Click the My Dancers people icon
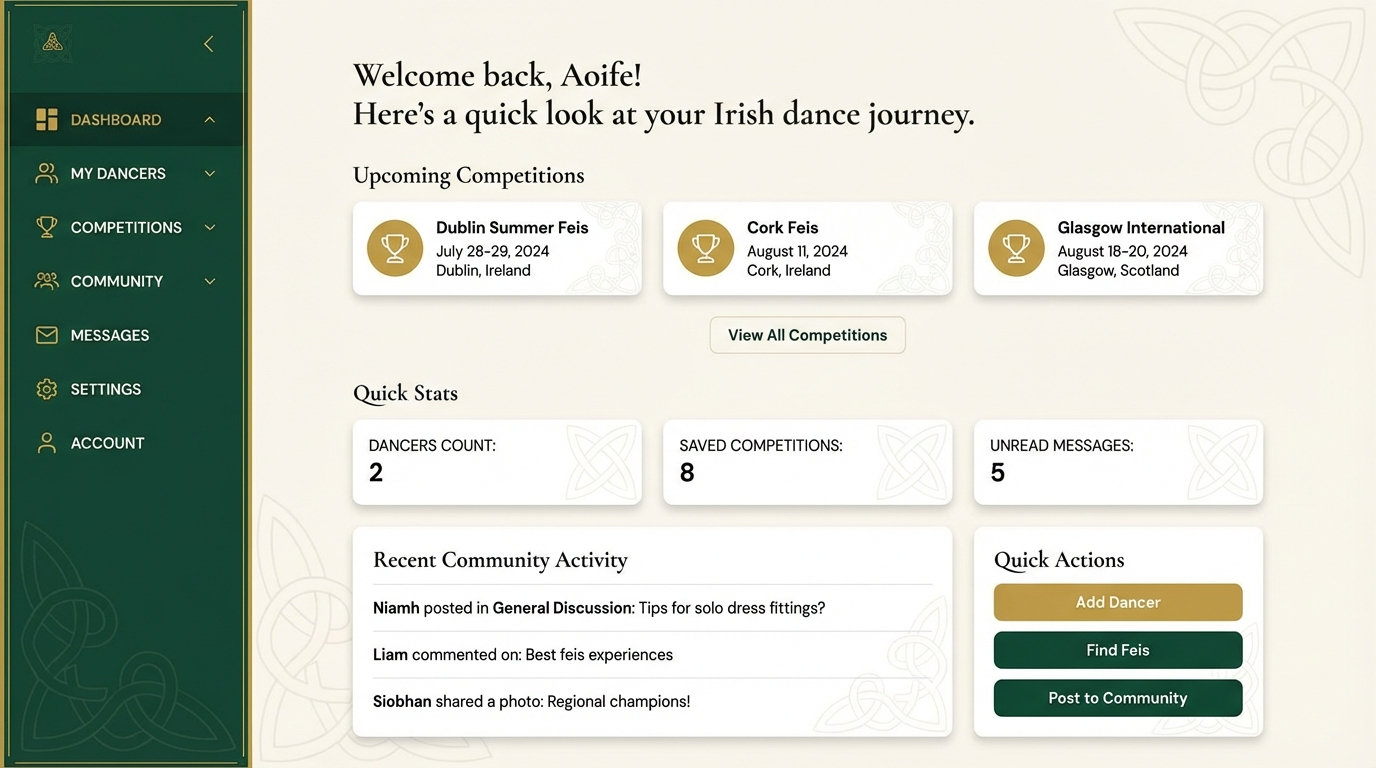This screenshot has height=768, width=1376. point(46,173)
